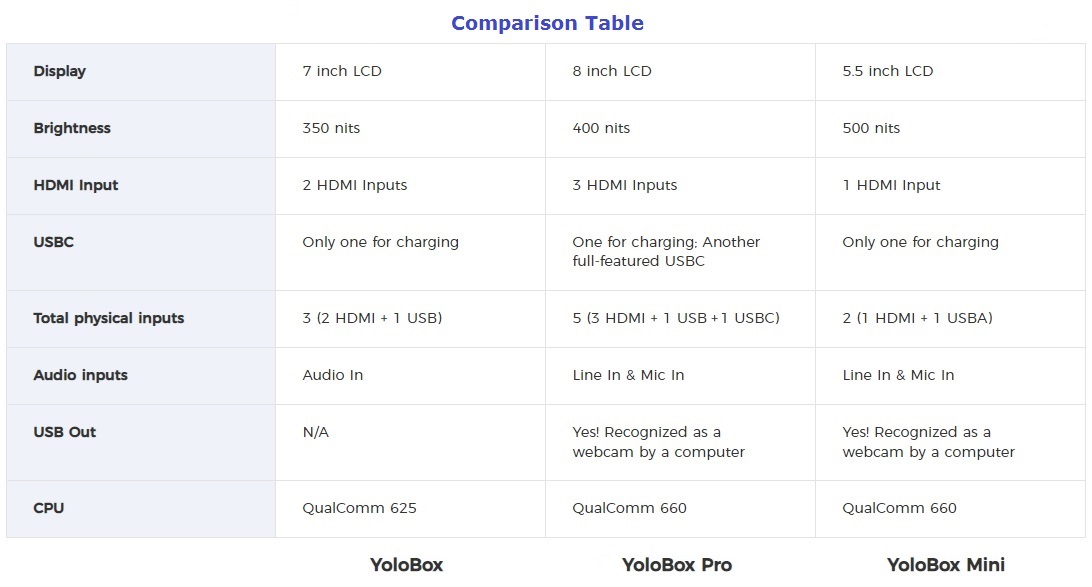Select the HDMI Input row header
The width and height of the screenshot is (1092, 587).
pos(76,185)
